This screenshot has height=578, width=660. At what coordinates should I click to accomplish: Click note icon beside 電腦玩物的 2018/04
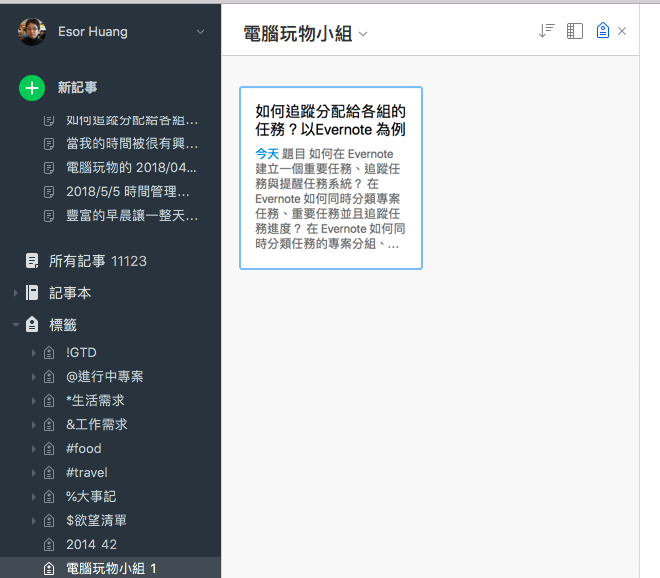(x=49, y=168)
